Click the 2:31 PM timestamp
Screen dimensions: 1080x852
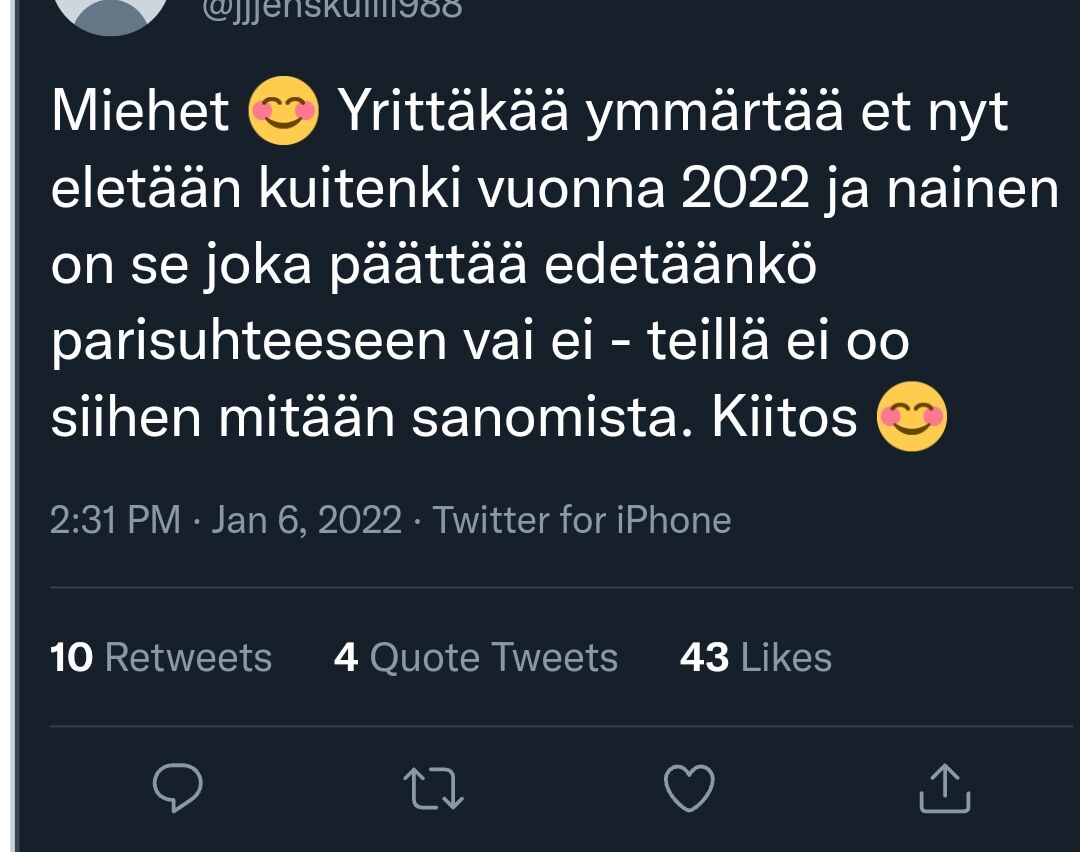click(115, 520)
